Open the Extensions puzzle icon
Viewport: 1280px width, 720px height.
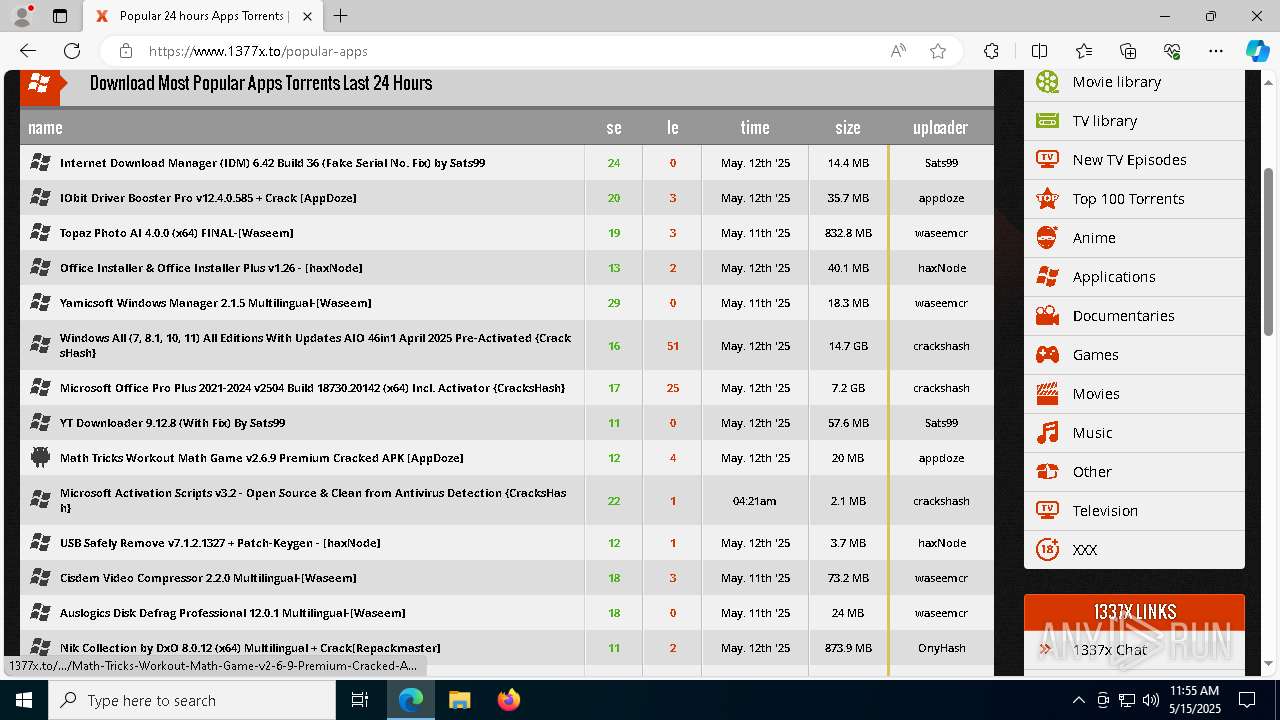pyautogui.click(x=991, y=51)
